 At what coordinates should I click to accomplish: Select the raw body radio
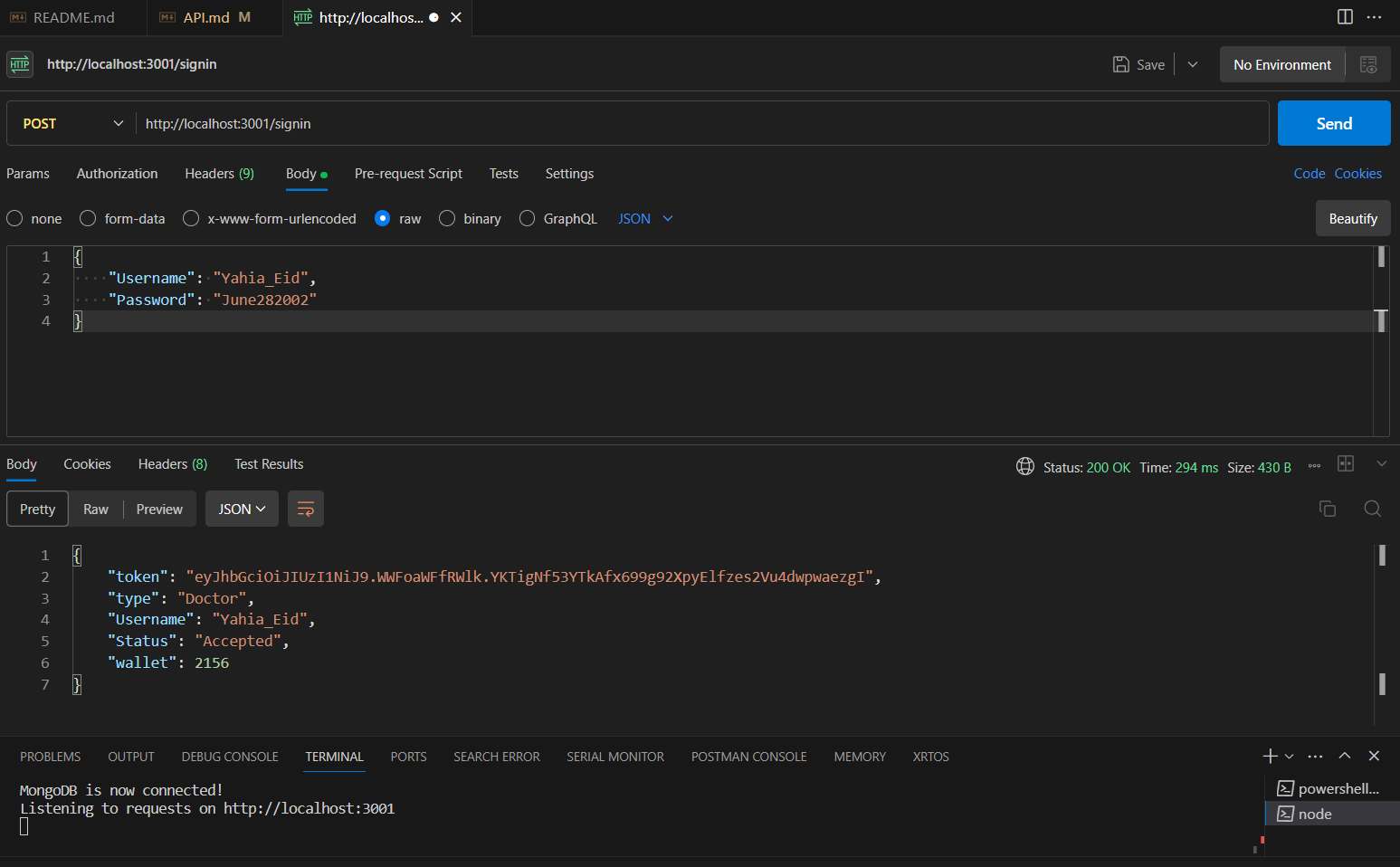[382, 218]
